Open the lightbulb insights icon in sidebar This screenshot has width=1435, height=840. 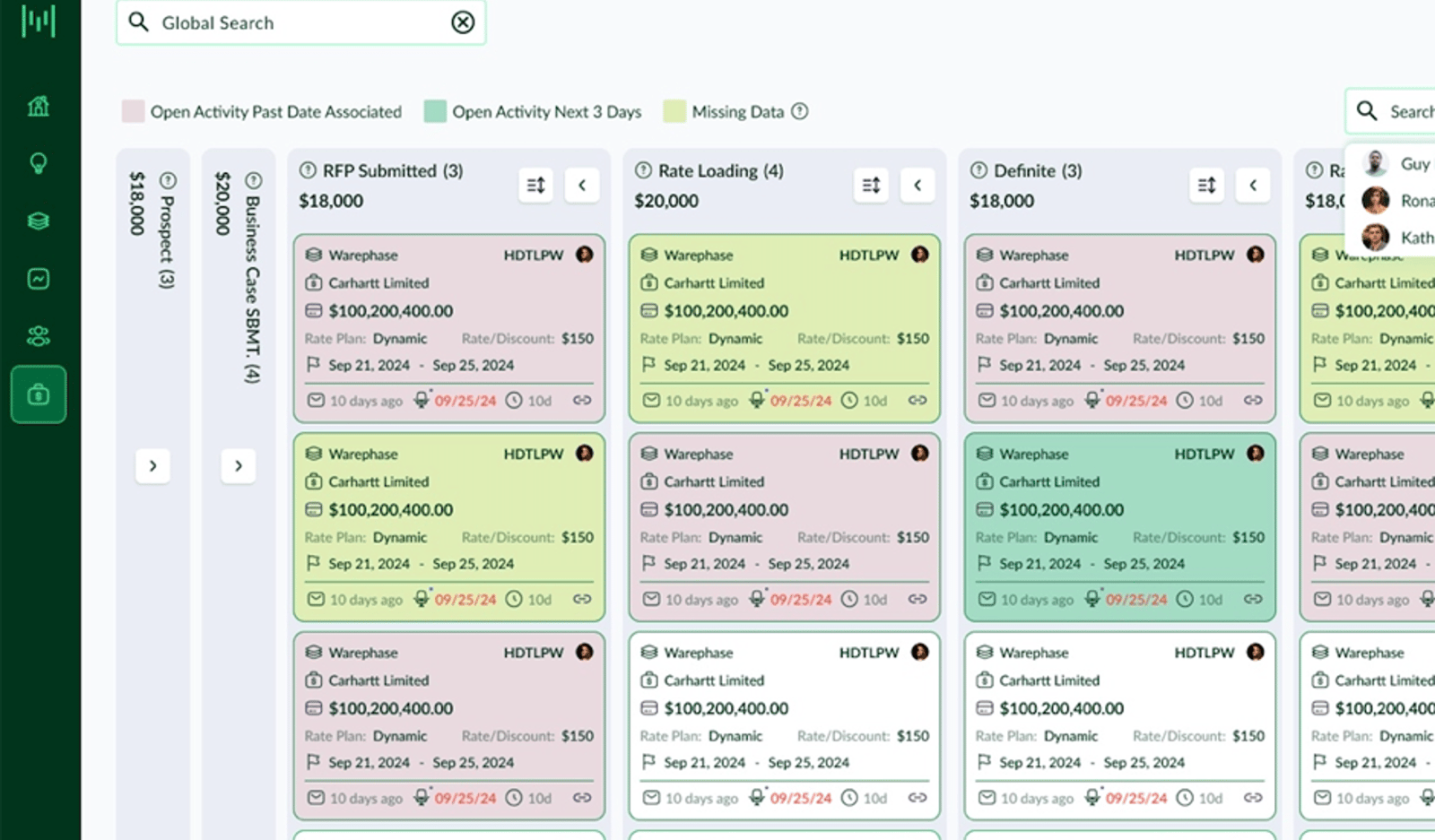[x=39, y=163]
